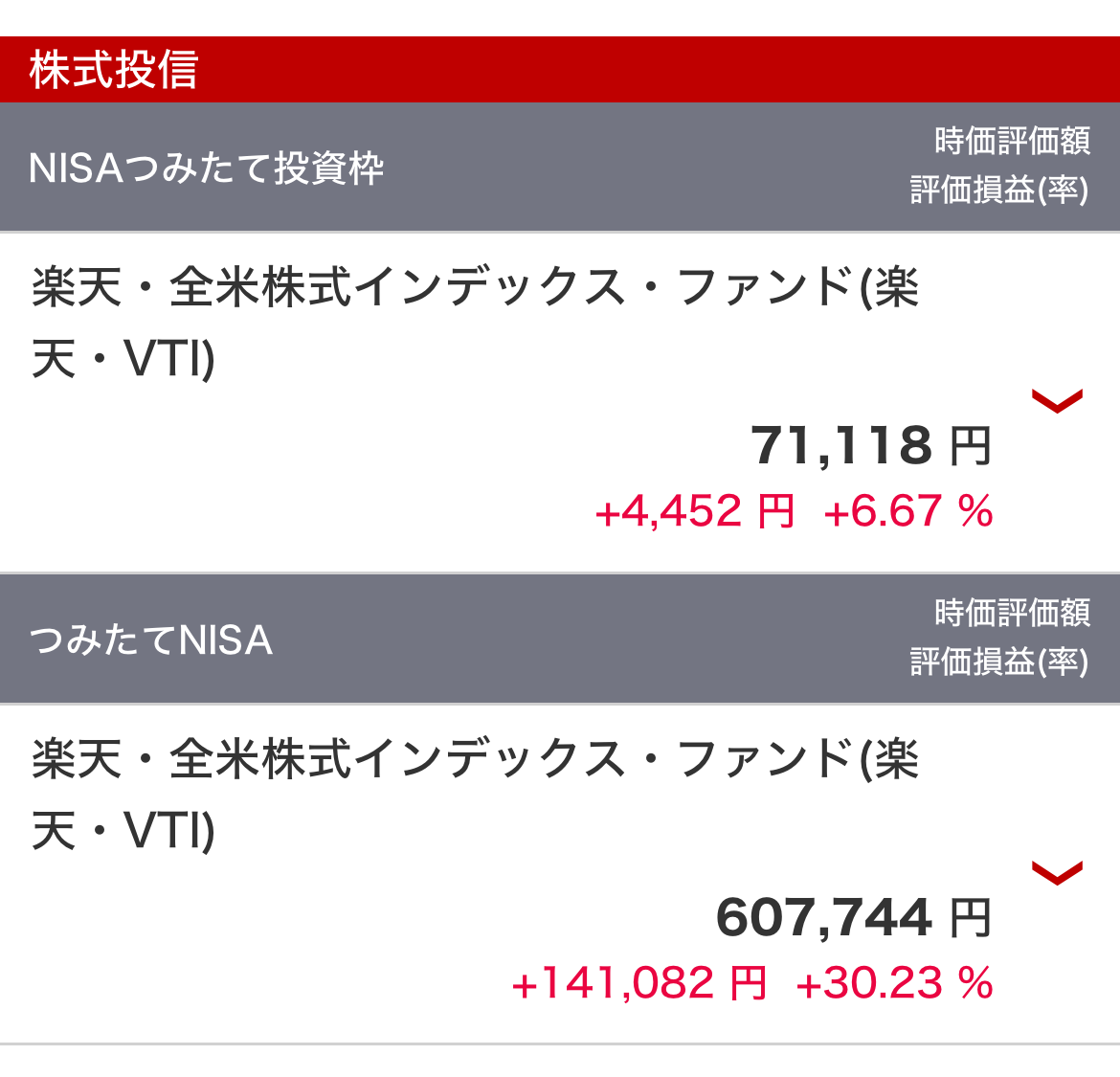Click the 71,118 valuation amount
Image resolution: width=1120 pixels, height=1077 pixels.
point(840,446)
